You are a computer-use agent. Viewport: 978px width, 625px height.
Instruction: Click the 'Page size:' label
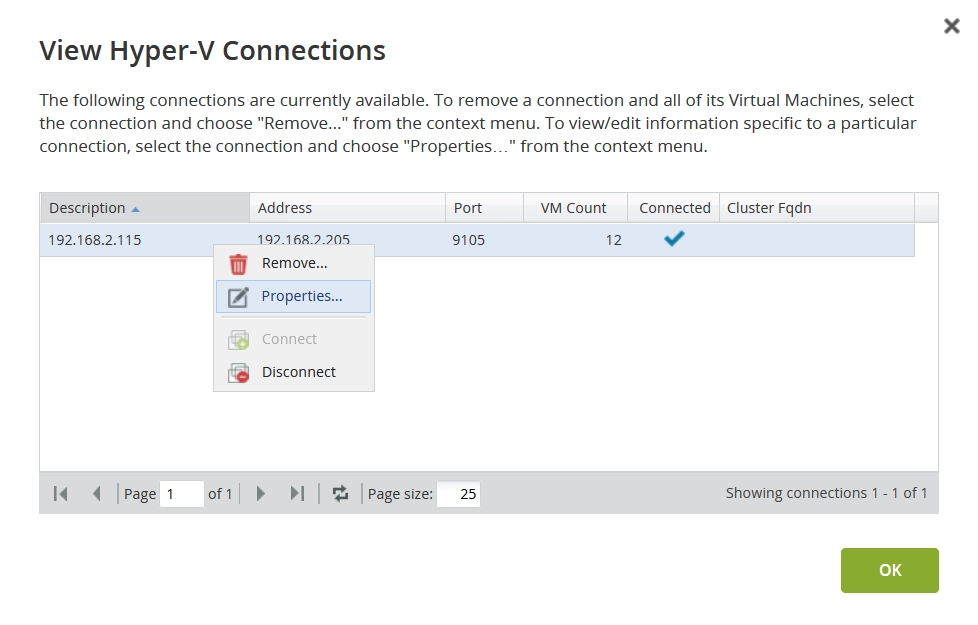point(400,494)
